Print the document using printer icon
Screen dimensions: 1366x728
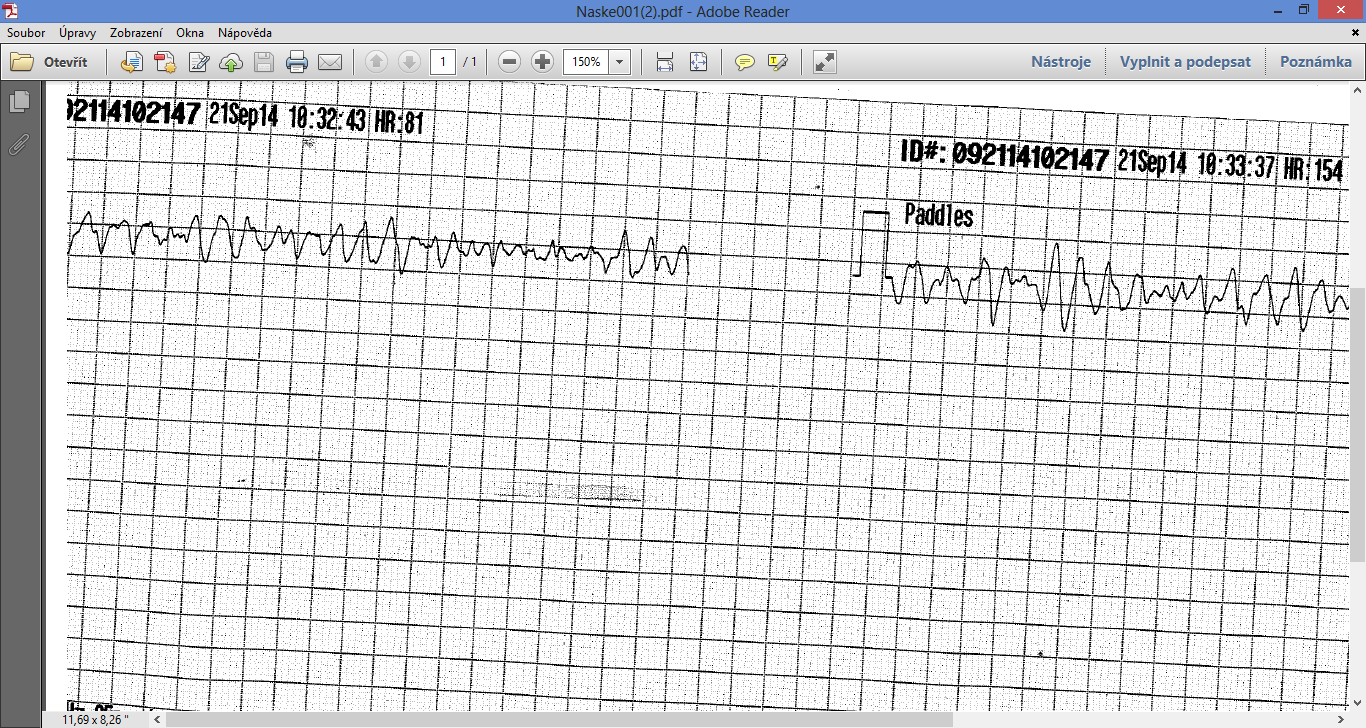[297, 62]
